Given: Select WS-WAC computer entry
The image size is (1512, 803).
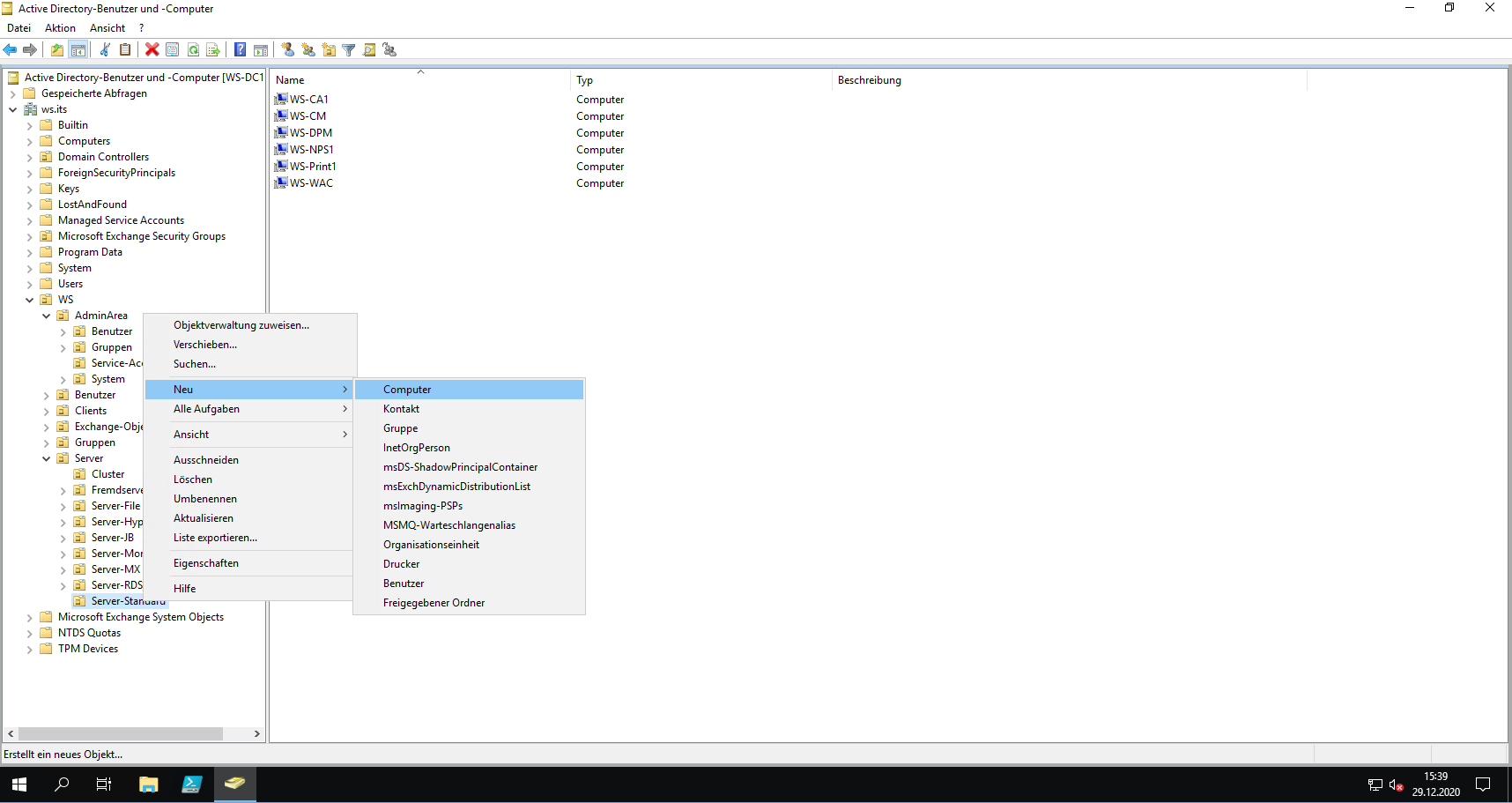Looking at the screenshot, I should click(x=311, y=183).
